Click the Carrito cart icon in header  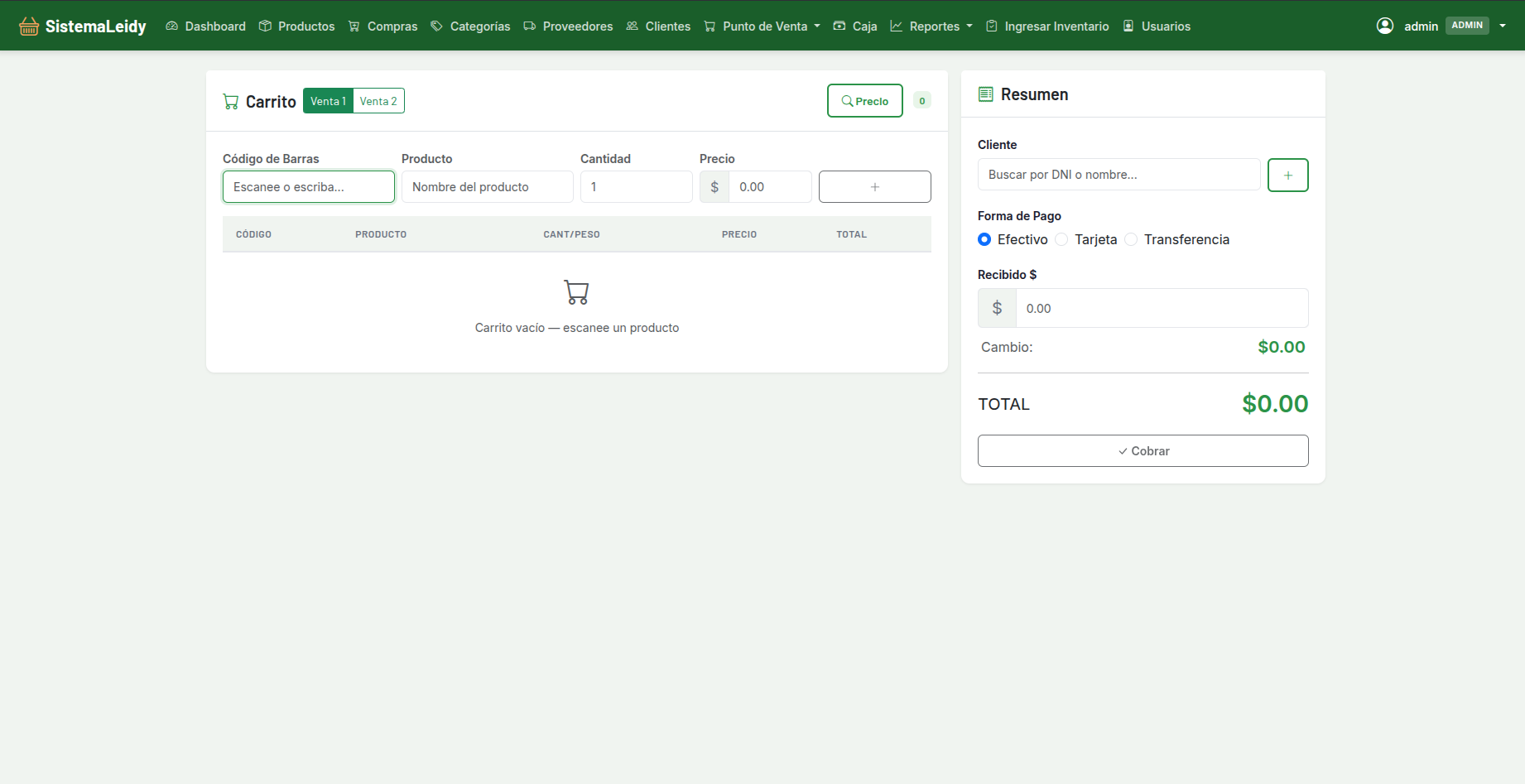(231, 102)
